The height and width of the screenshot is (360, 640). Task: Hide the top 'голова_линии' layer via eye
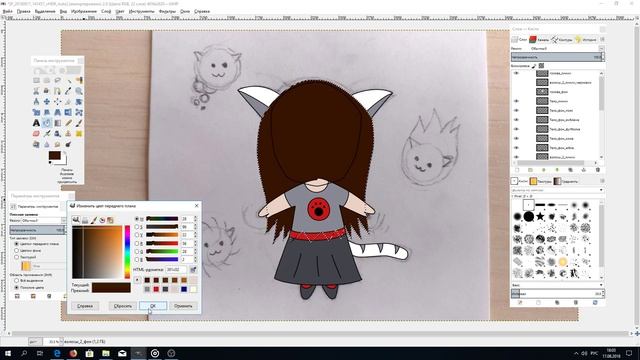click(516, 73)
